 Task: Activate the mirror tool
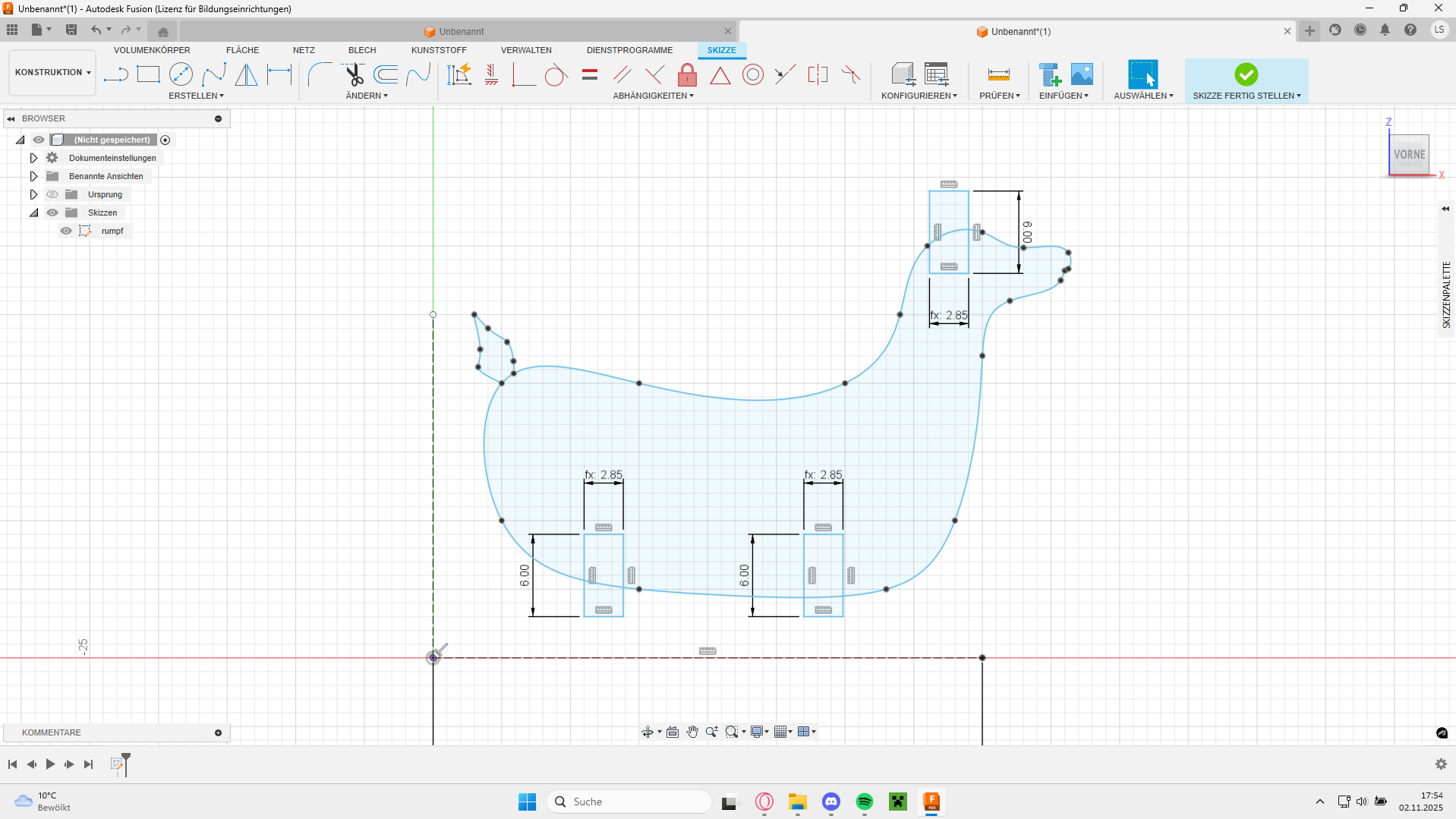pos(246,74)
